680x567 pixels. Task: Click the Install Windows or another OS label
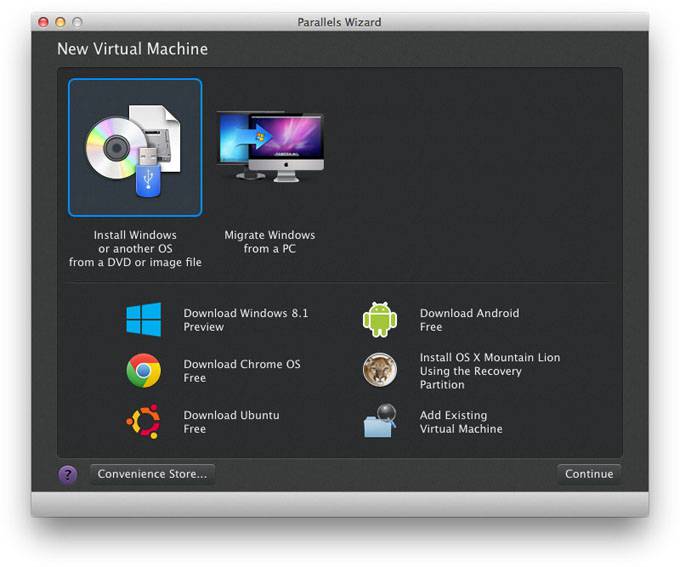tap(135, 249)
